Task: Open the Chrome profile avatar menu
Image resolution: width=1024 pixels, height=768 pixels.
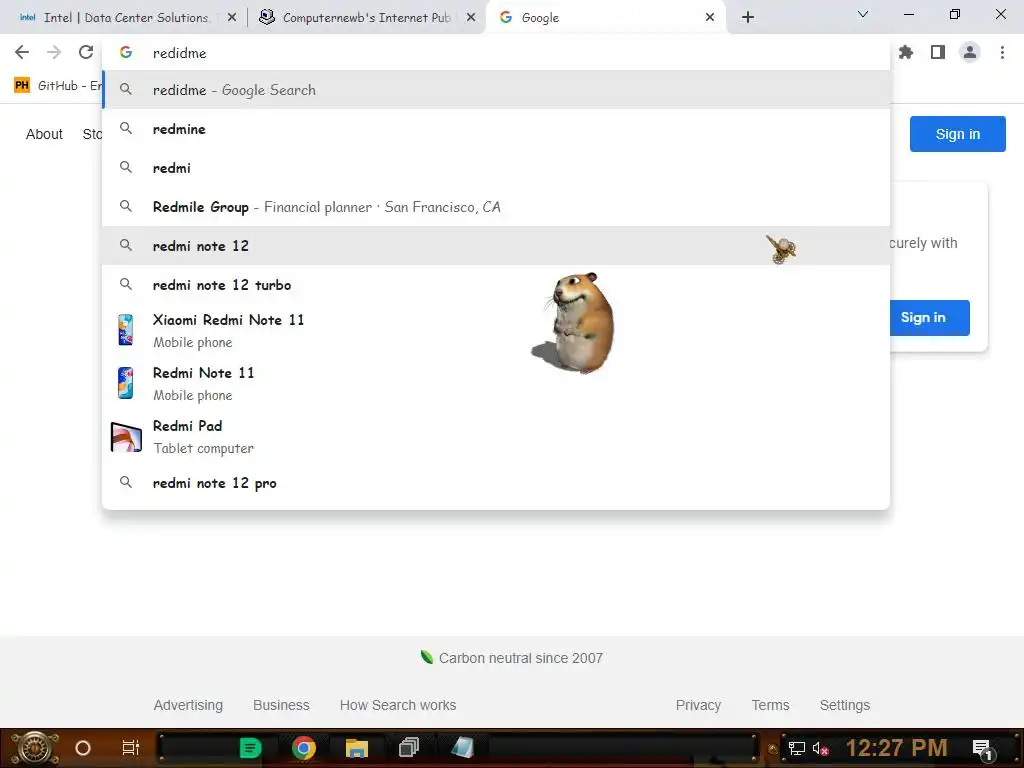Action: [970, 52]
